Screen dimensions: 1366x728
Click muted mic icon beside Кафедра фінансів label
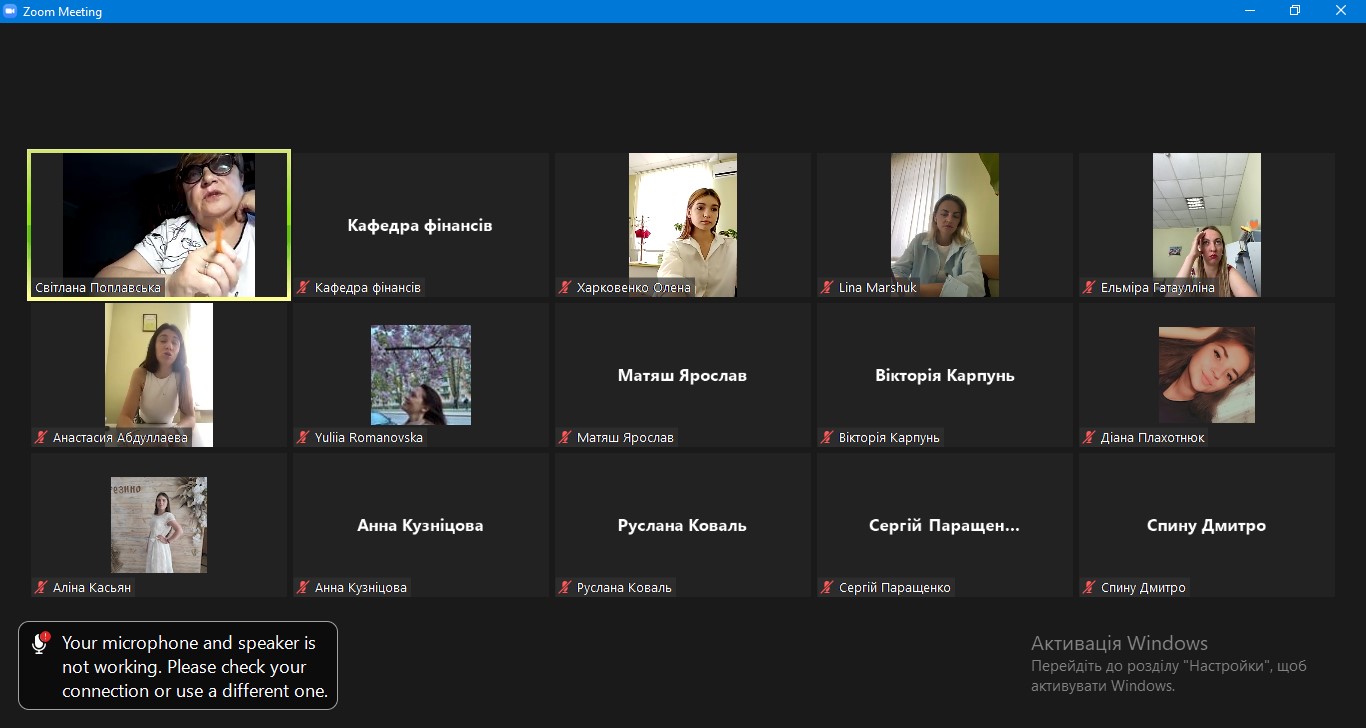coord(303,288)
